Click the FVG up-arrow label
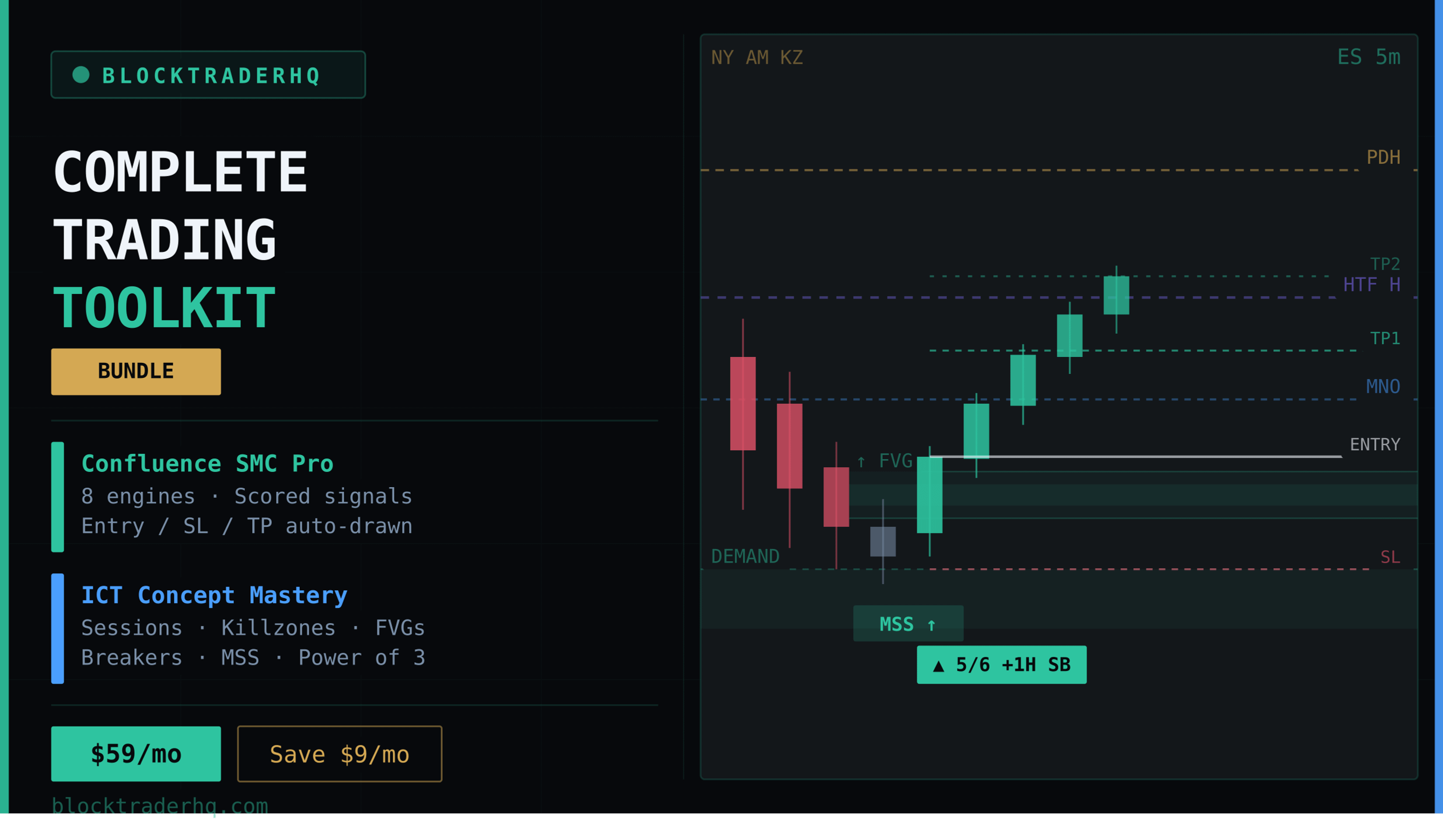 tap(885, 461)
